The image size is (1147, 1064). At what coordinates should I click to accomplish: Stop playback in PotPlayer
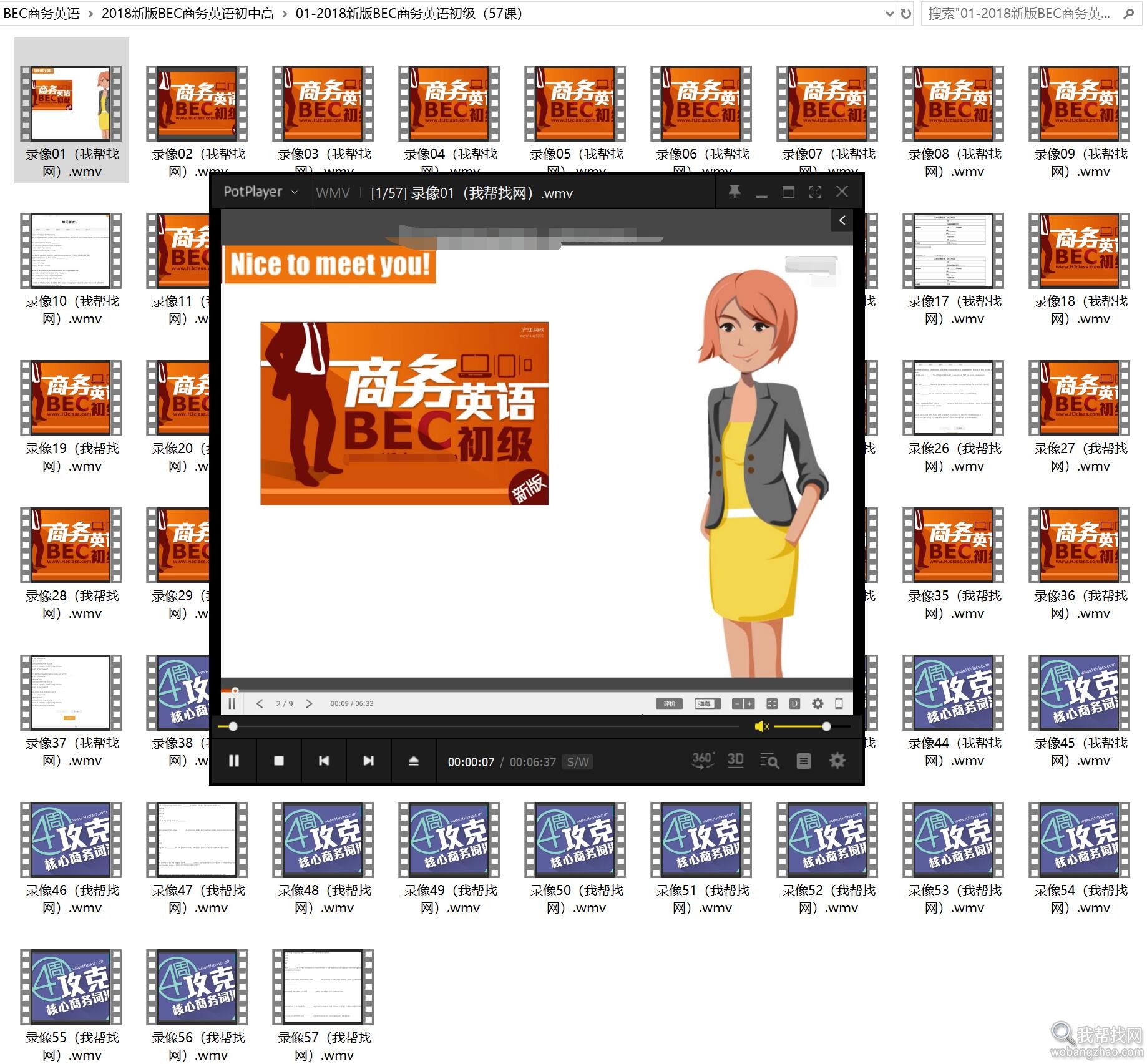[x=279, y=761]
